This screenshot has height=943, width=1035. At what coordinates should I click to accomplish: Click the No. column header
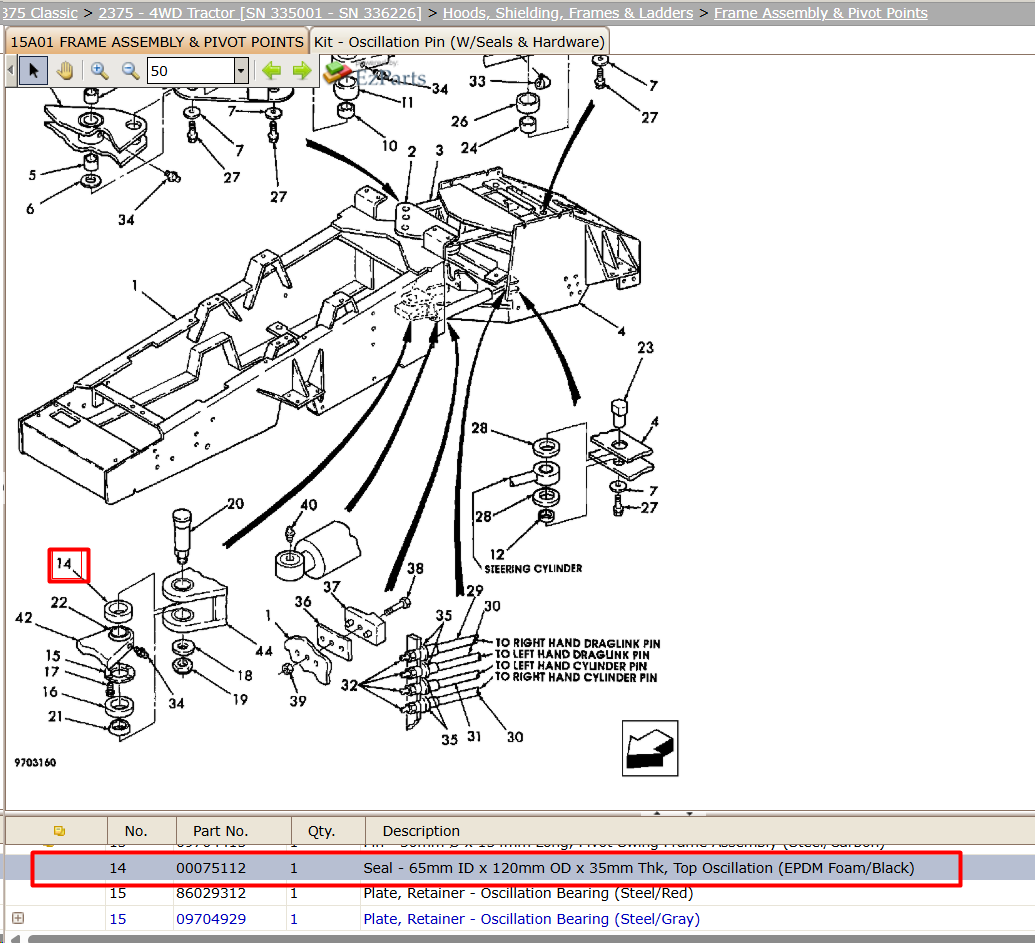[x=136, y=831]
